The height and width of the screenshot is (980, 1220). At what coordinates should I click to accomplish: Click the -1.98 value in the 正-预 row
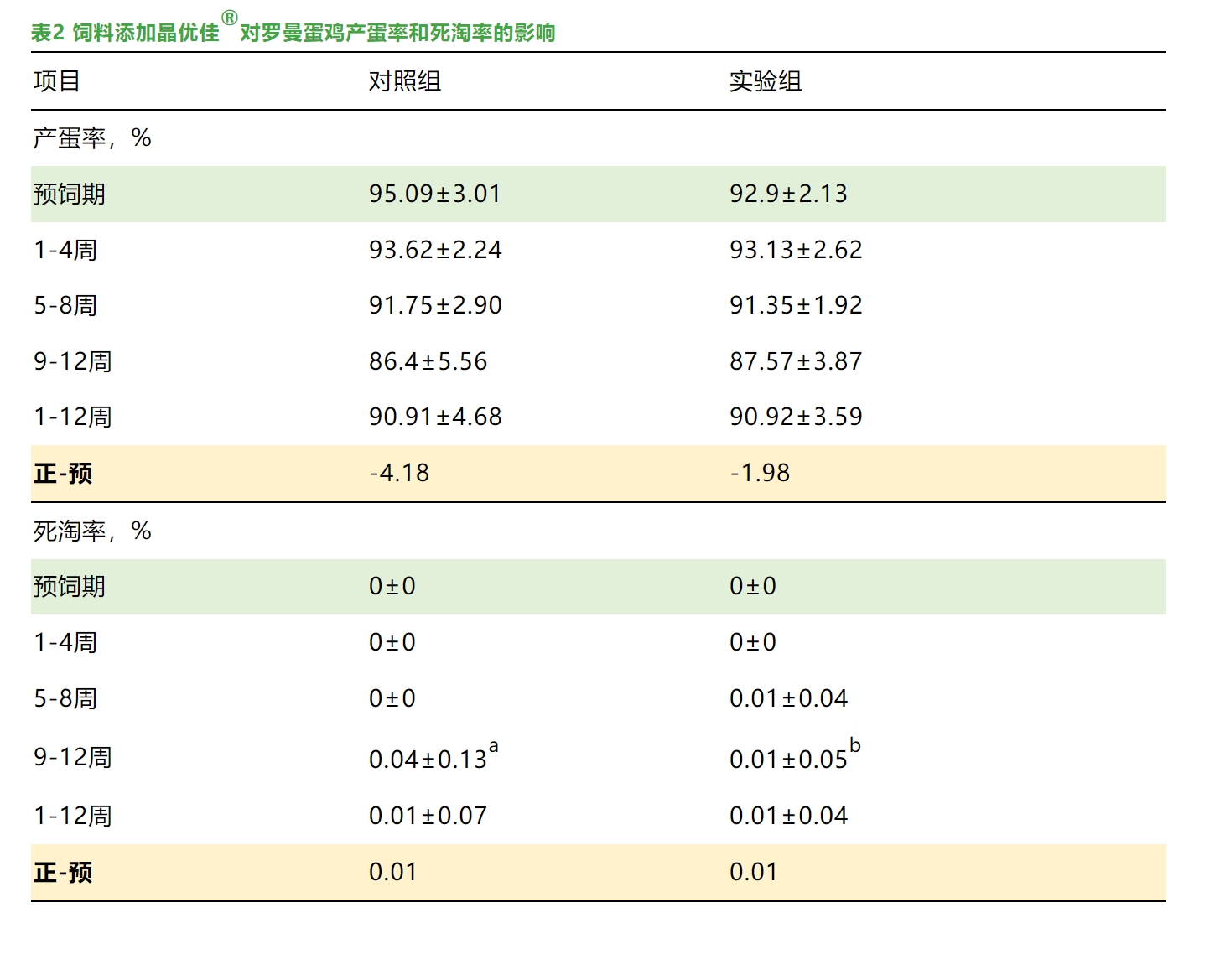pyautogui.click(x=760, y=473)
